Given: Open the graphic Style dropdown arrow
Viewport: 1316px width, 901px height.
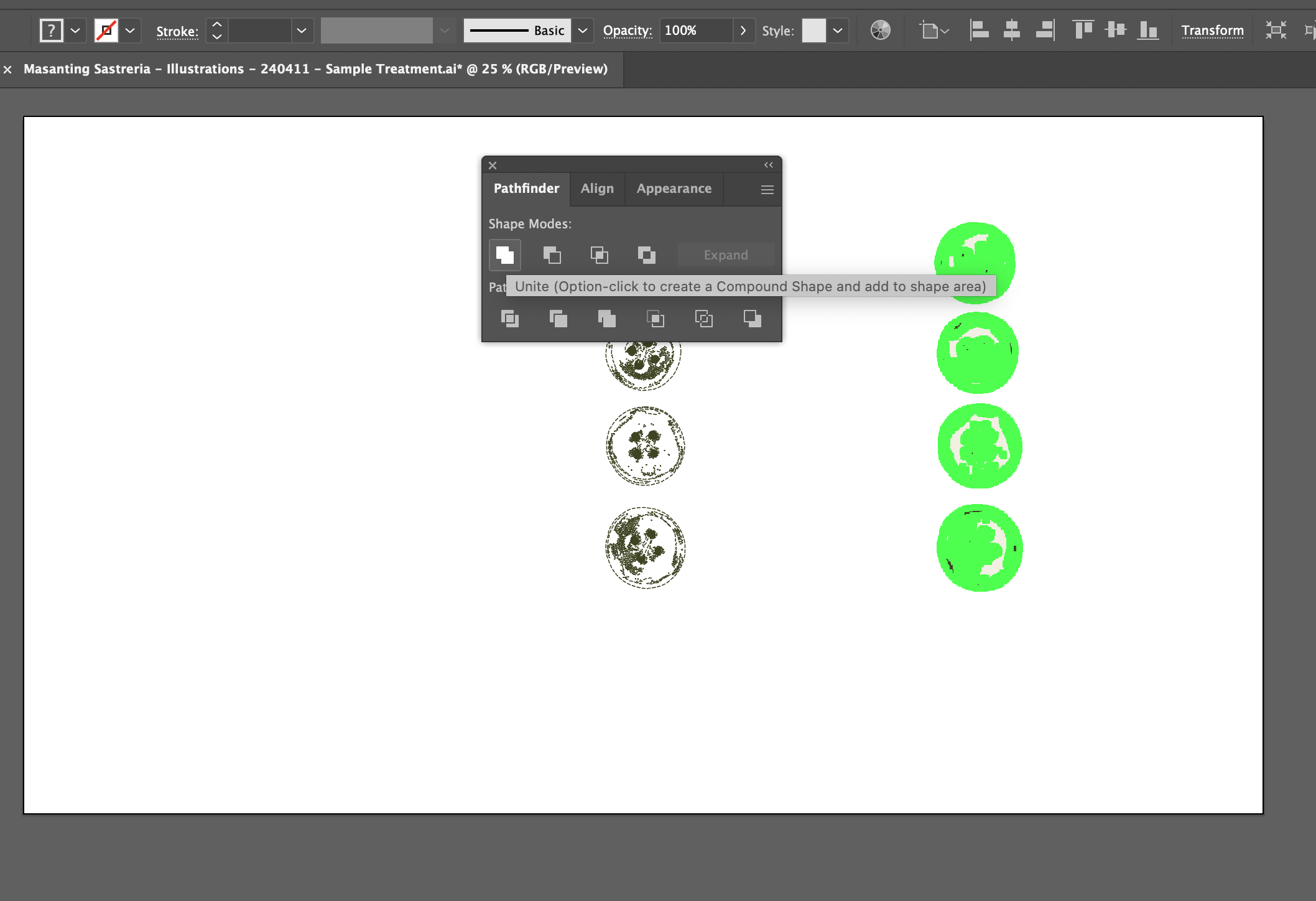Looking at the screenshot, I should pos(838,30).
